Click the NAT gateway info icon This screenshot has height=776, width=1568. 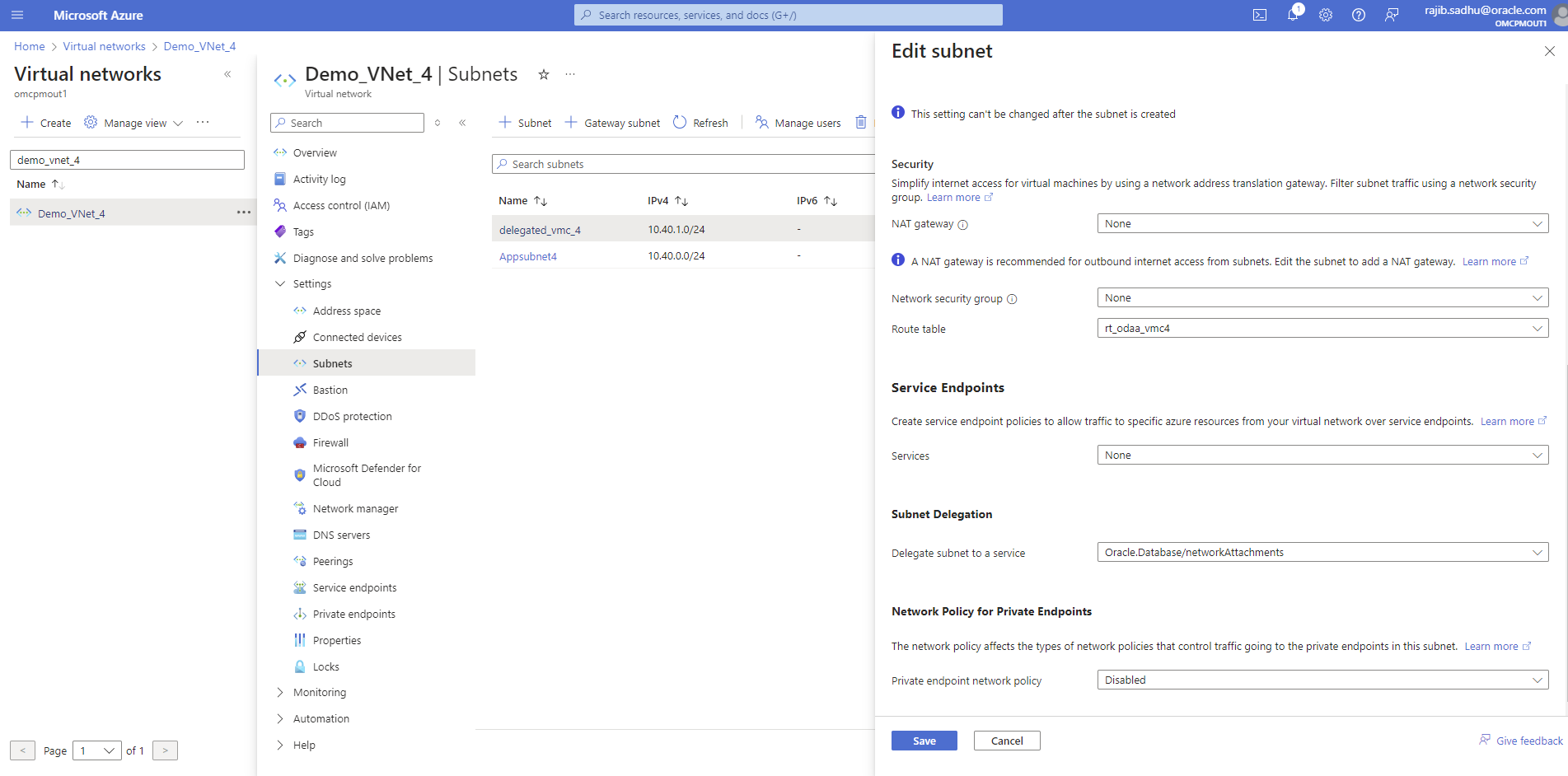point(964,224)
